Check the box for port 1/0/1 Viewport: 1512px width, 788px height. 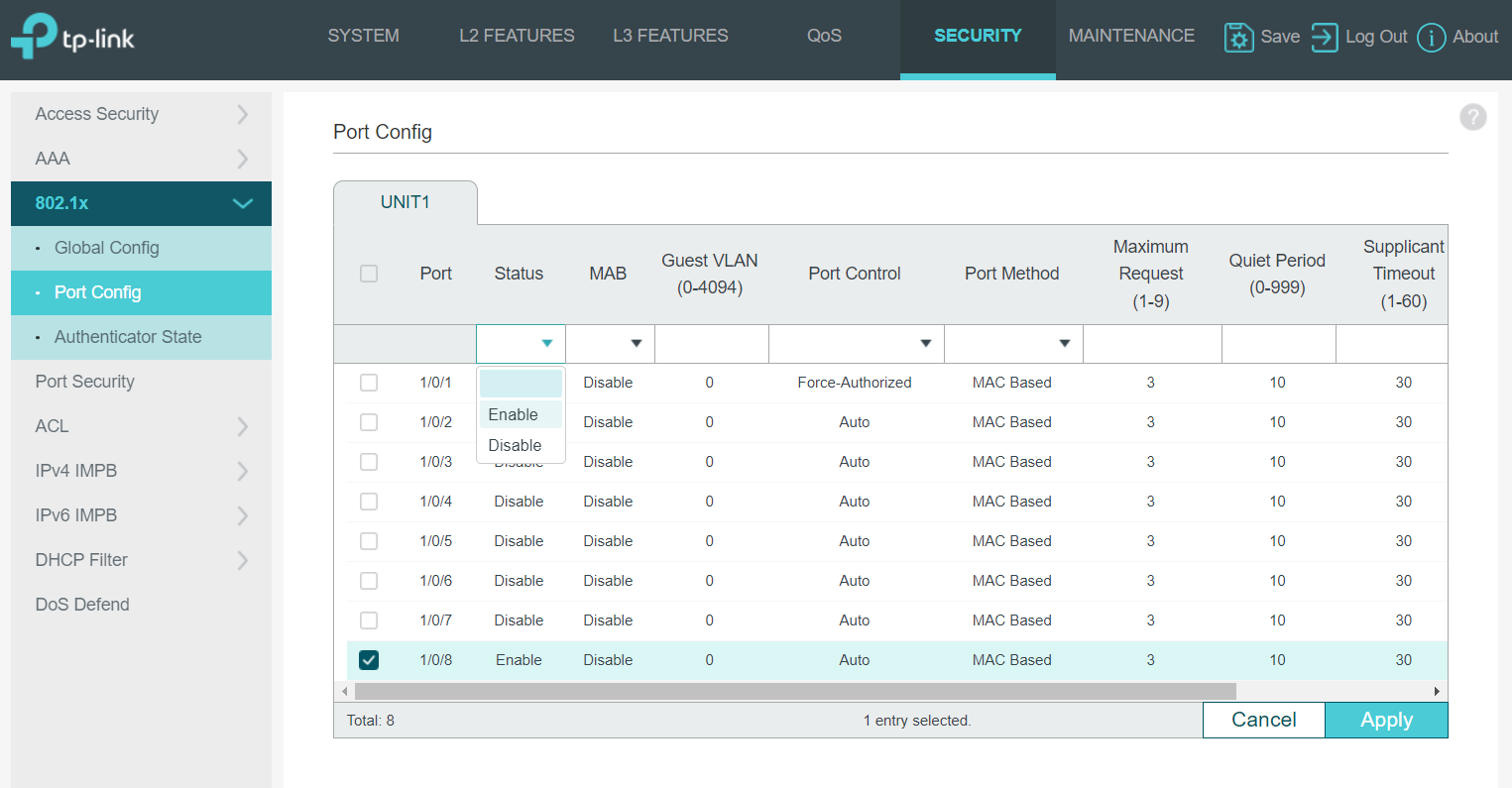pyautogui.click(x=369, y=383)
